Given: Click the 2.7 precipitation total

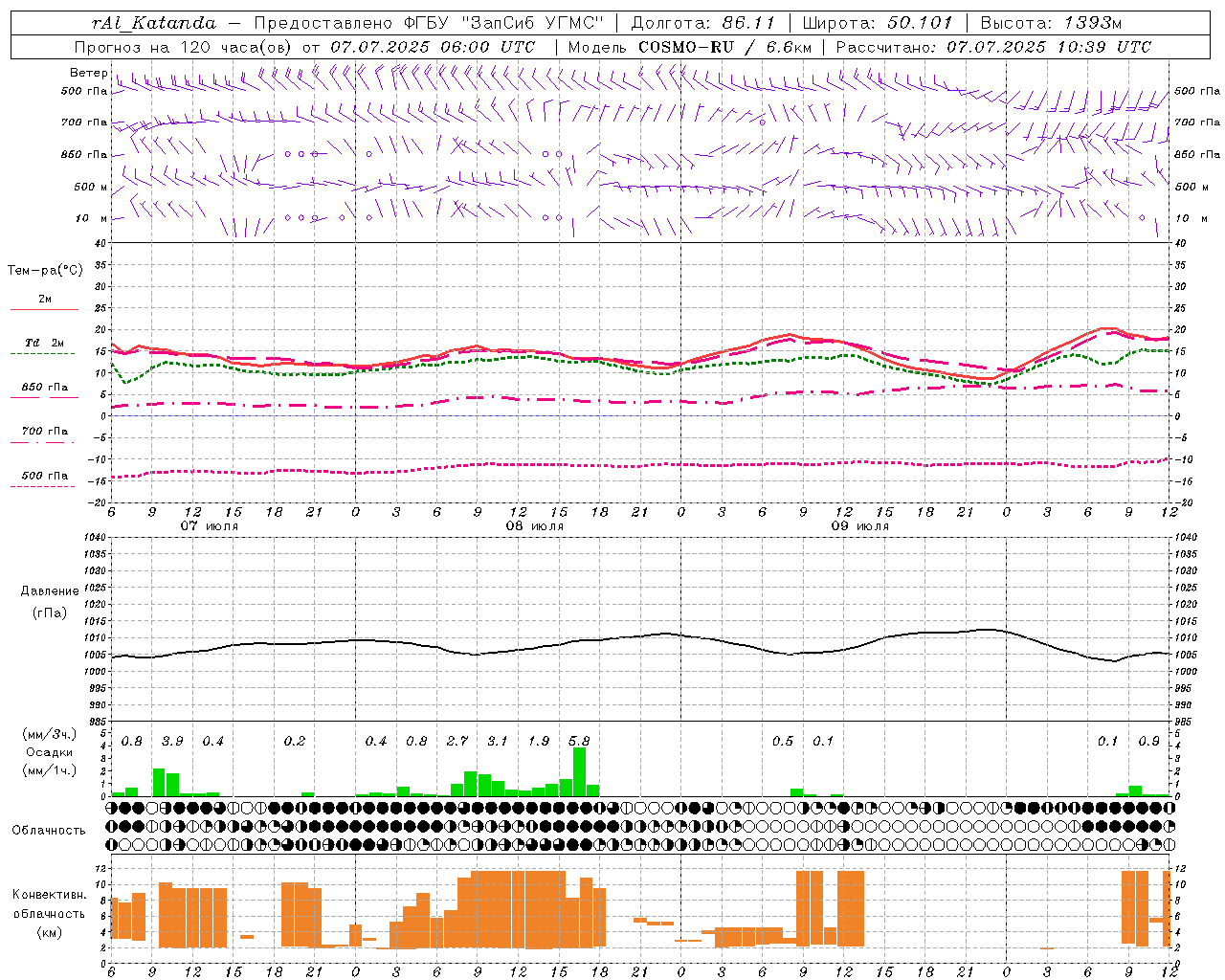Looking at the screenshot, I should pyautogui.click(x=457, y=742).
